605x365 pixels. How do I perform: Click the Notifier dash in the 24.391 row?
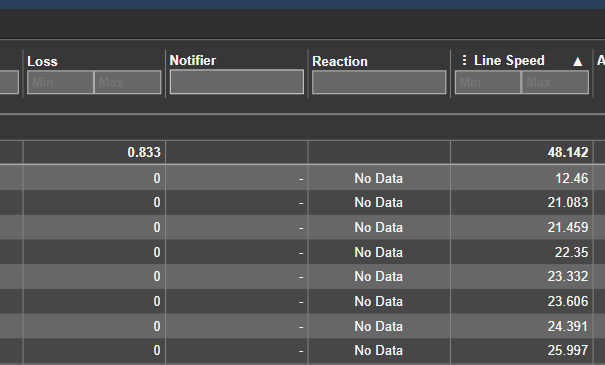coord(301,327)
